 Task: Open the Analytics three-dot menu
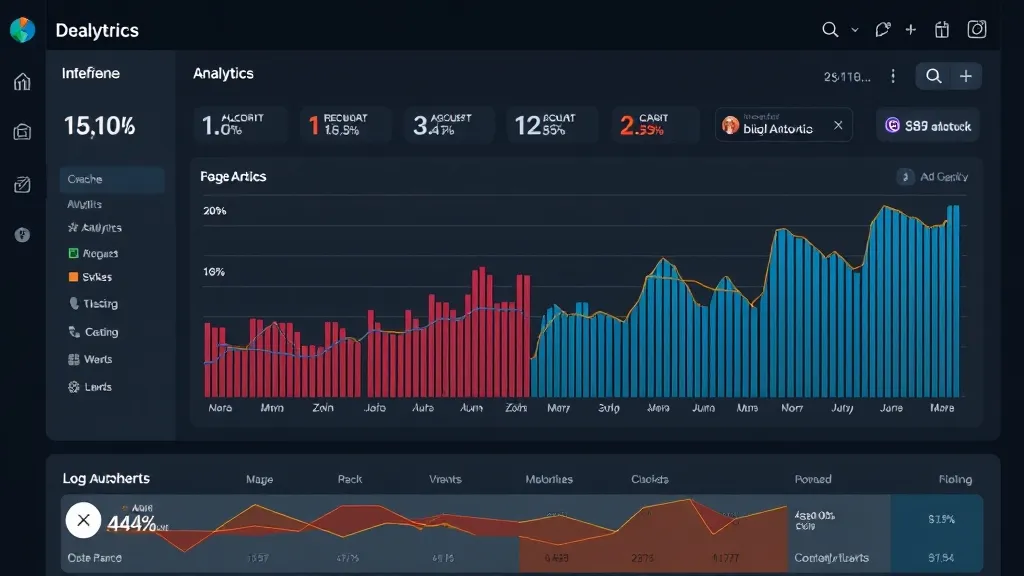893,76
